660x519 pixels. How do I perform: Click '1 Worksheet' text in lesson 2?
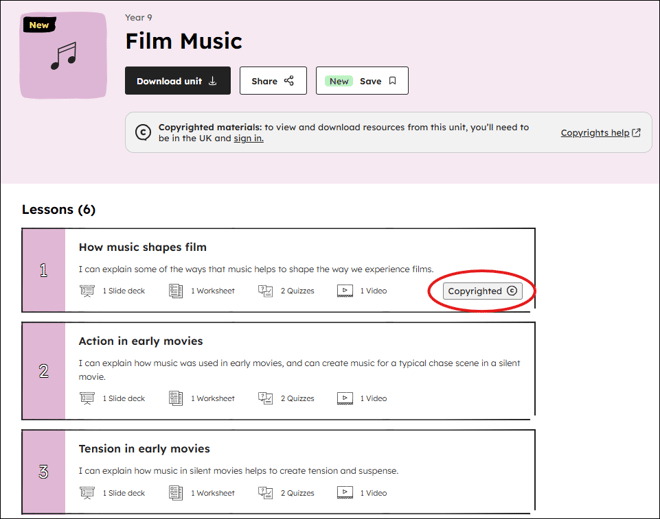click(x=213, y=398)
